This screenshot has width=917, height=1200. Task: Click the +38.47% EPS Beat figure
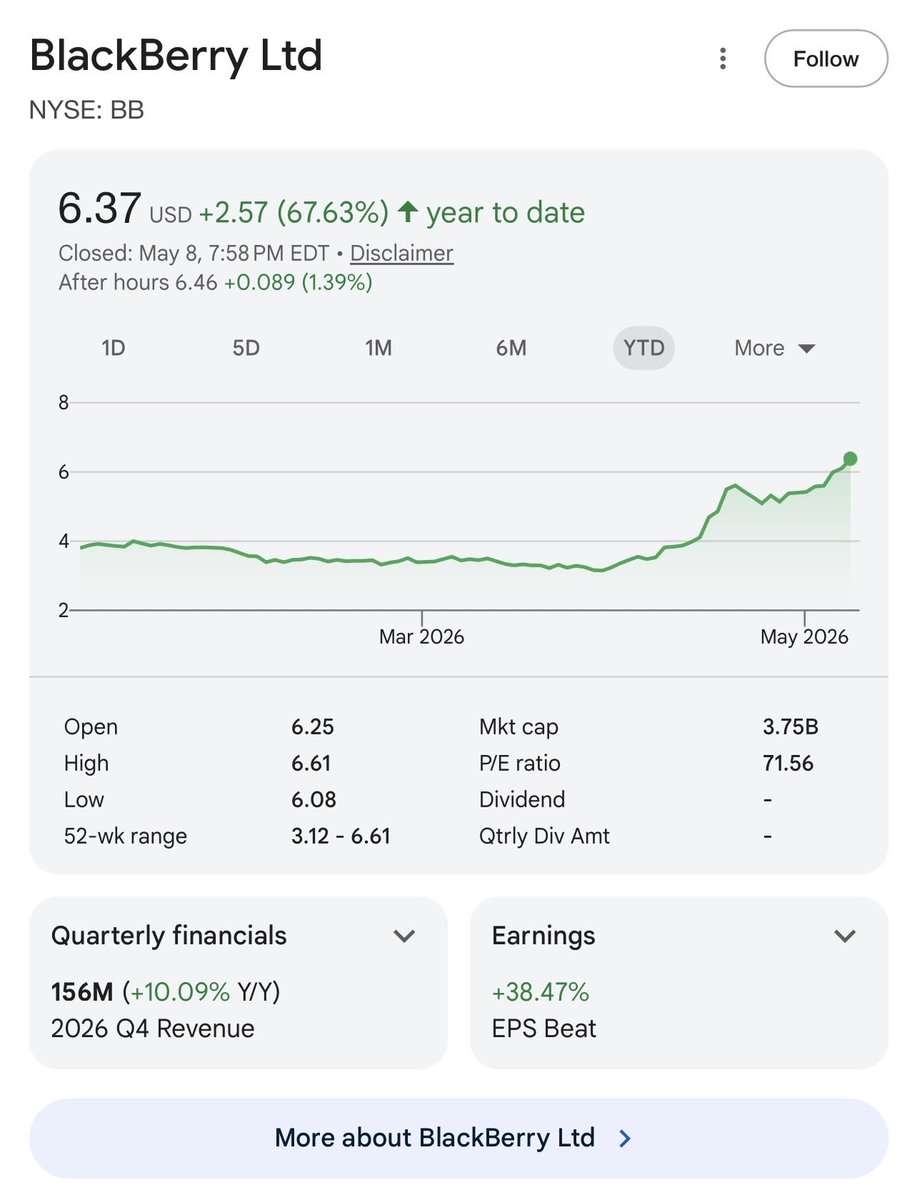click(x=540, y=993)
